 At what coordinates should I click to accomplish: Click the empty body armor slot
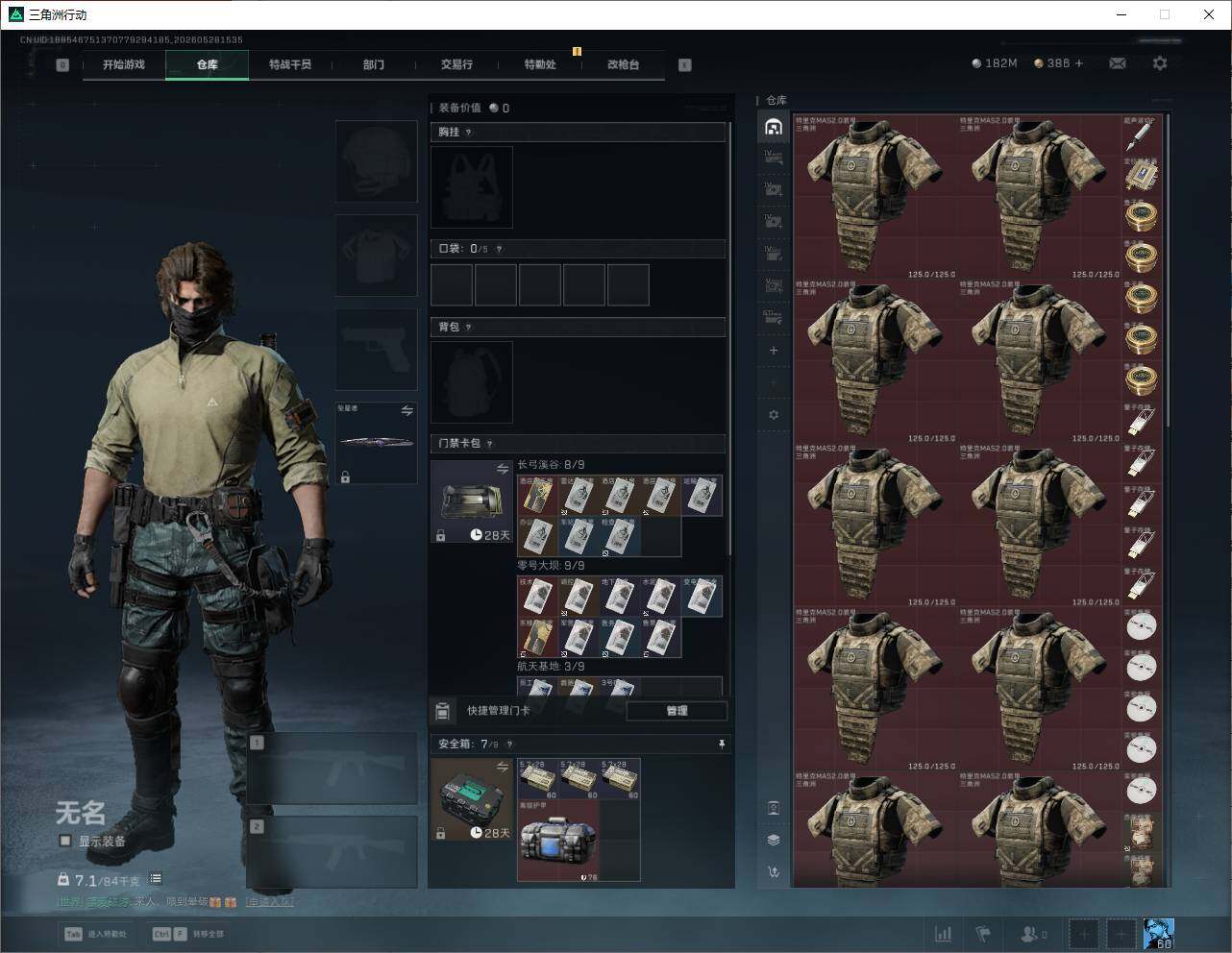point(376,256)
